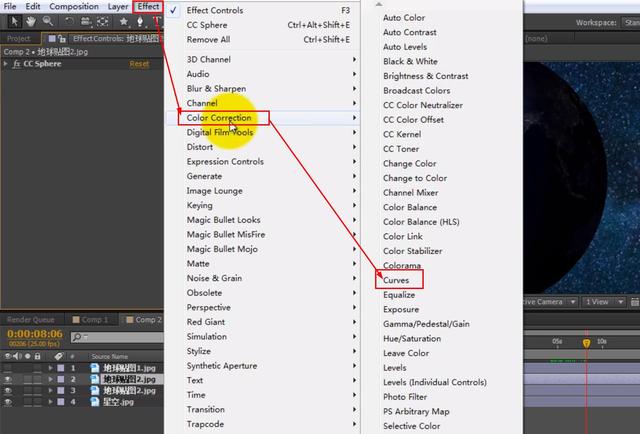Select the Hand tool
Screen dimensions: 640x434
tap(31, 21)
